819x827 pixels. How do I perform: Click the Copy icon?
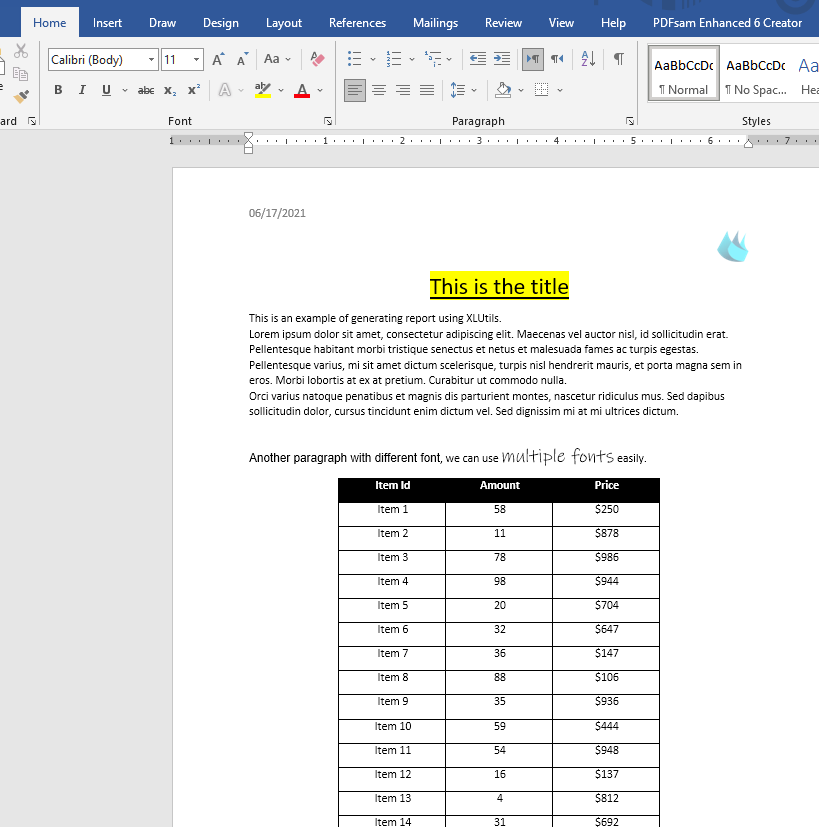[x=21, y=74]
